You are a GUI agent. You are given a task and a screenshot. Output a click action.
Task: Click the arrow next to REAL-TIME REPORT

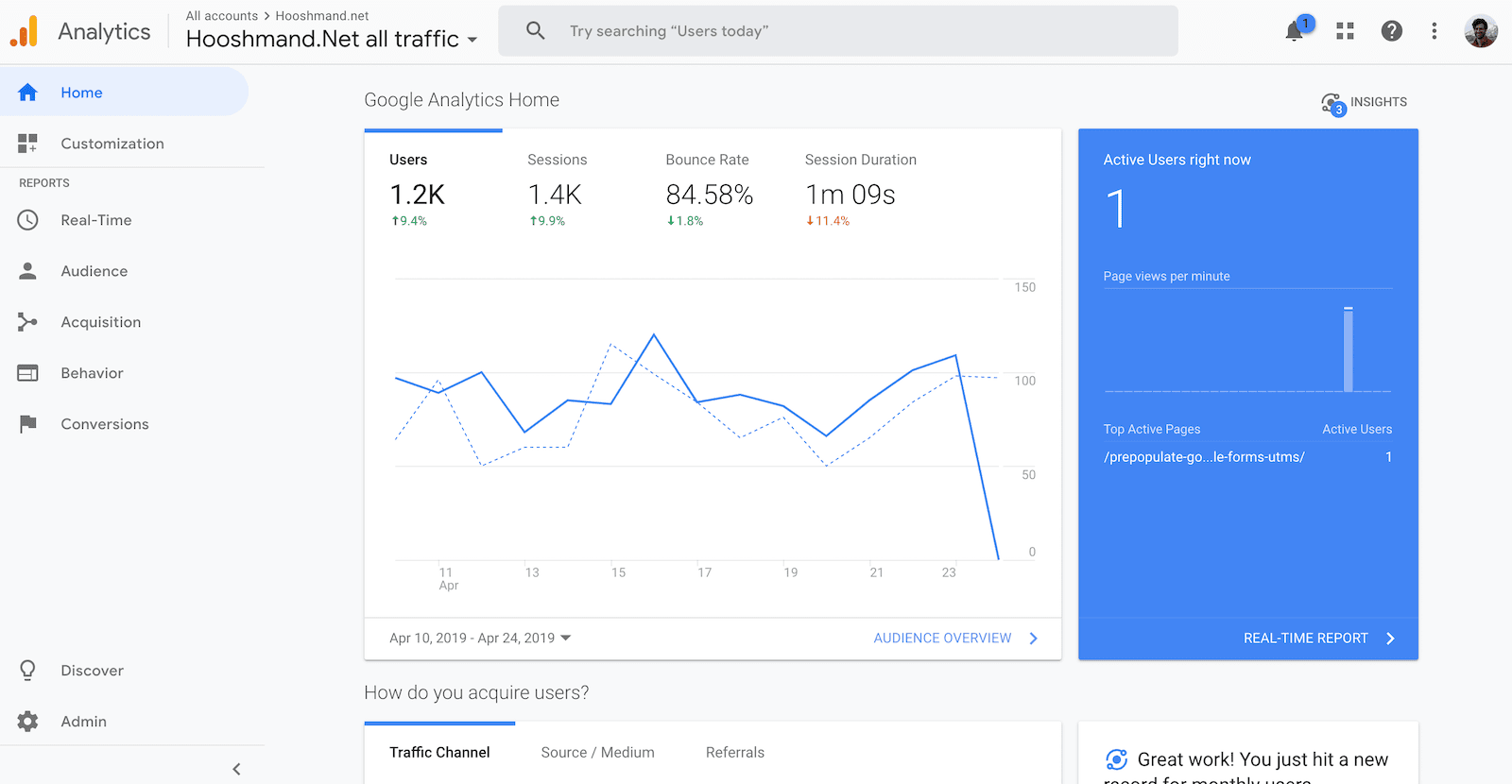coord(1390,639)
